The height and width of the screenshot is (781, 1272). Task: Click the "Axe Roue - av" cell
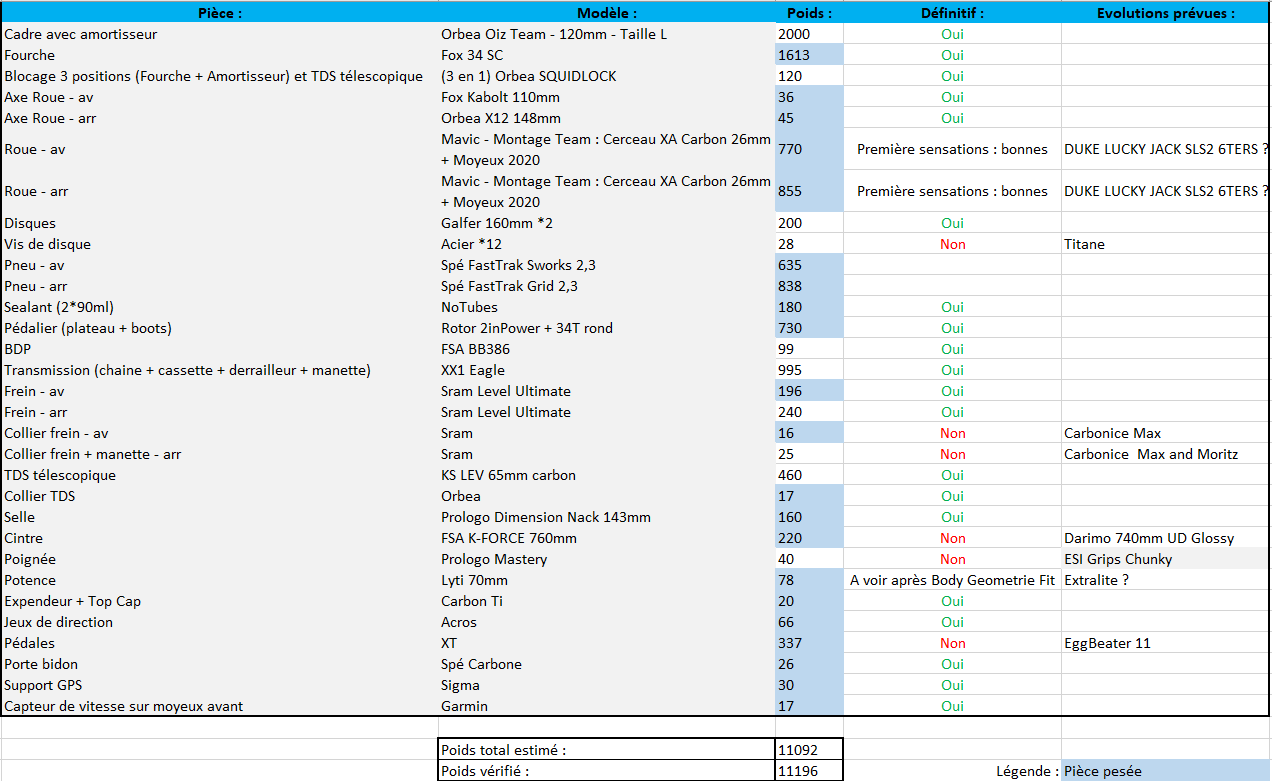coord(219,97)
